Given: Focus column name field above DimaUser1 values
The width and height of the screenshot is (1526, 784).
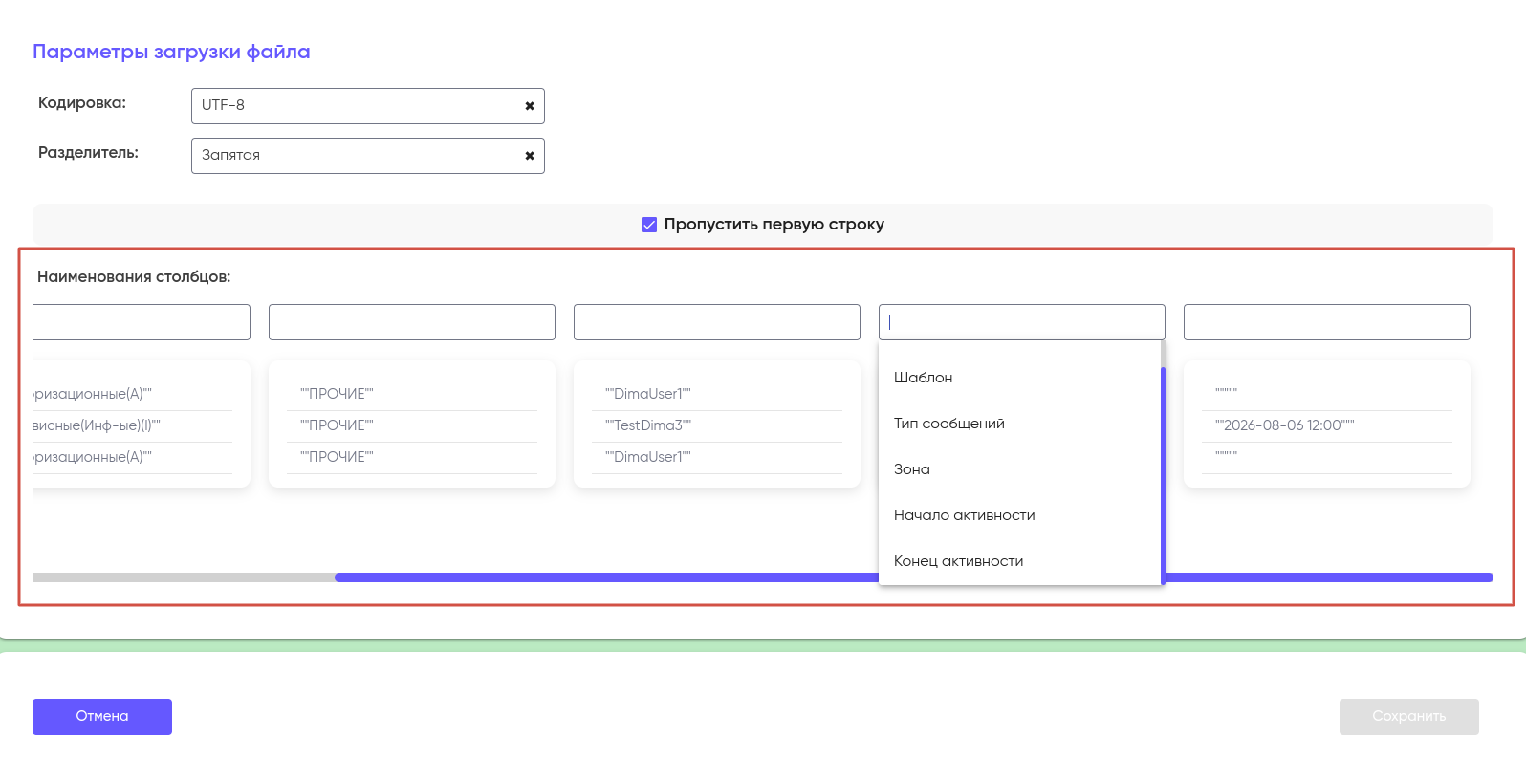Looking at the screenshot, I should pos(717,322).
